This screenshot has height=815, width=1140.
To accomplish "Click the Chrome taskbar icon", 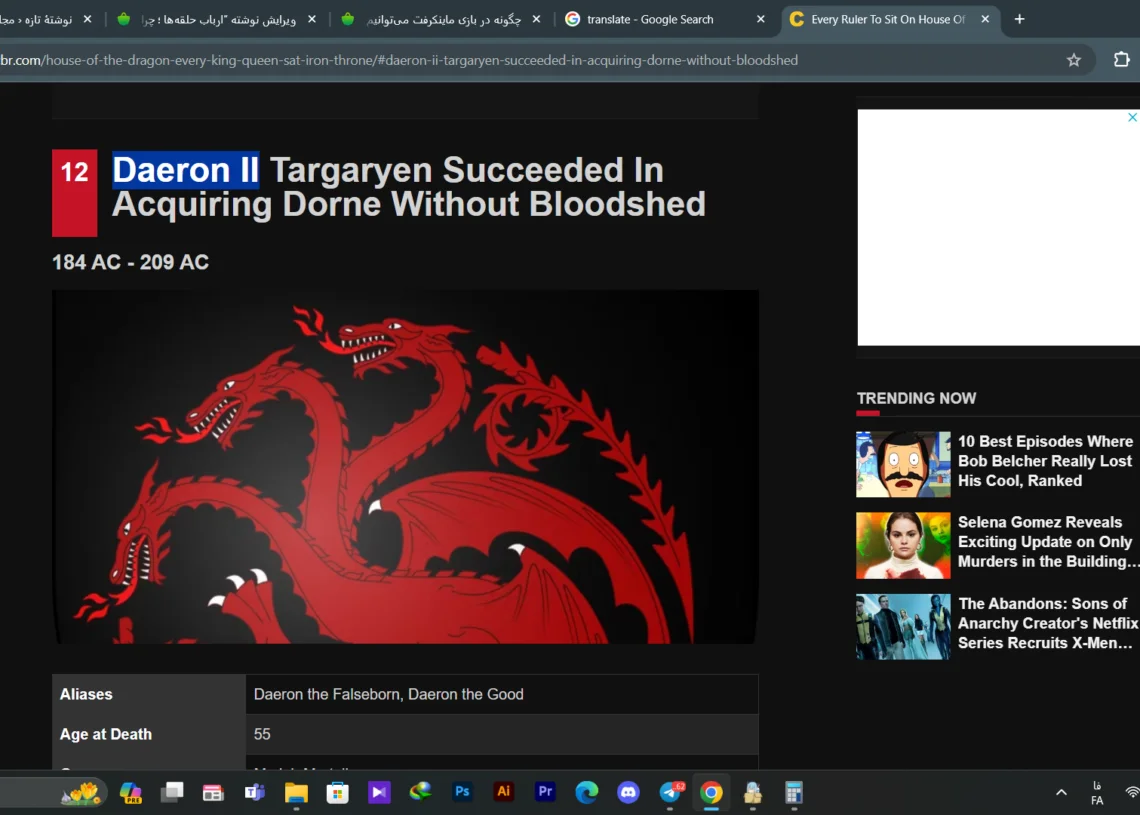I will pyautogui.click(x=711, y=792).
